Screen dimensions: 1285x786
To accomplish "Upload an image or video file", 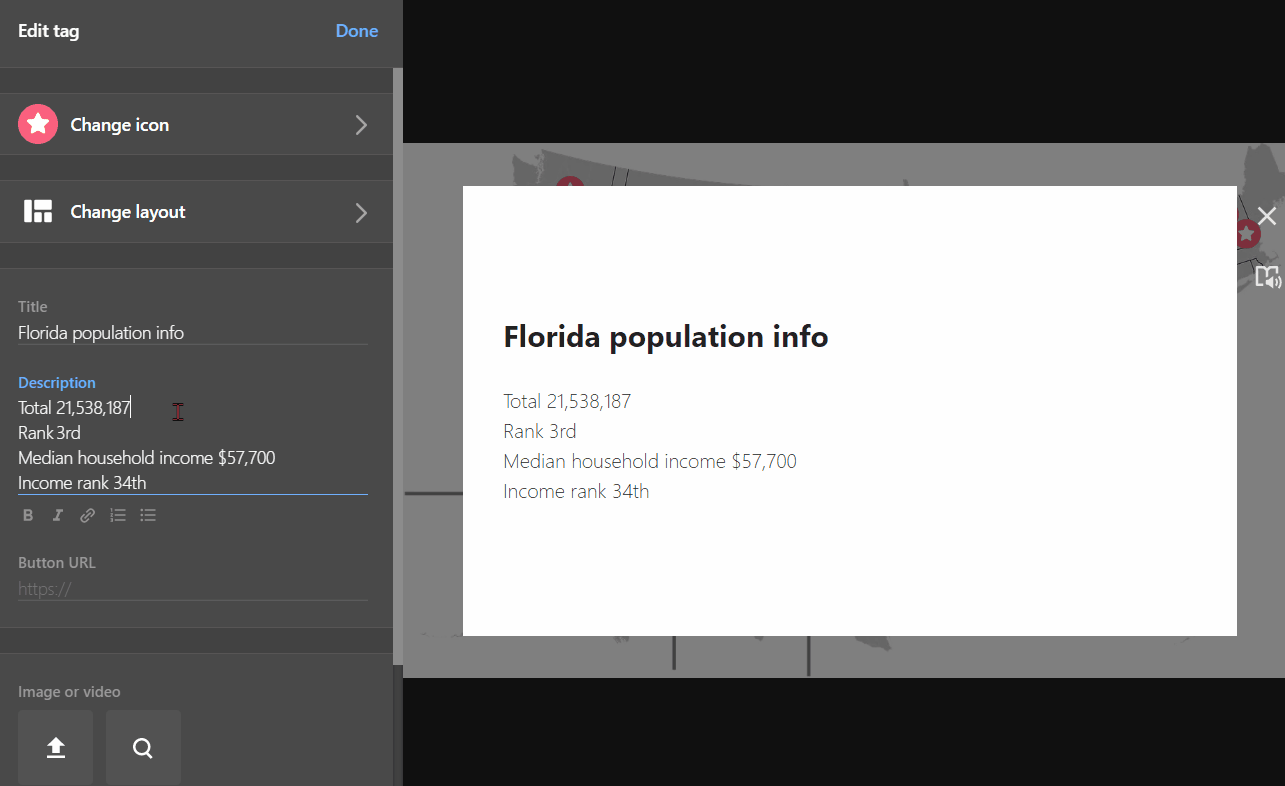I will (x=56, y=748).
